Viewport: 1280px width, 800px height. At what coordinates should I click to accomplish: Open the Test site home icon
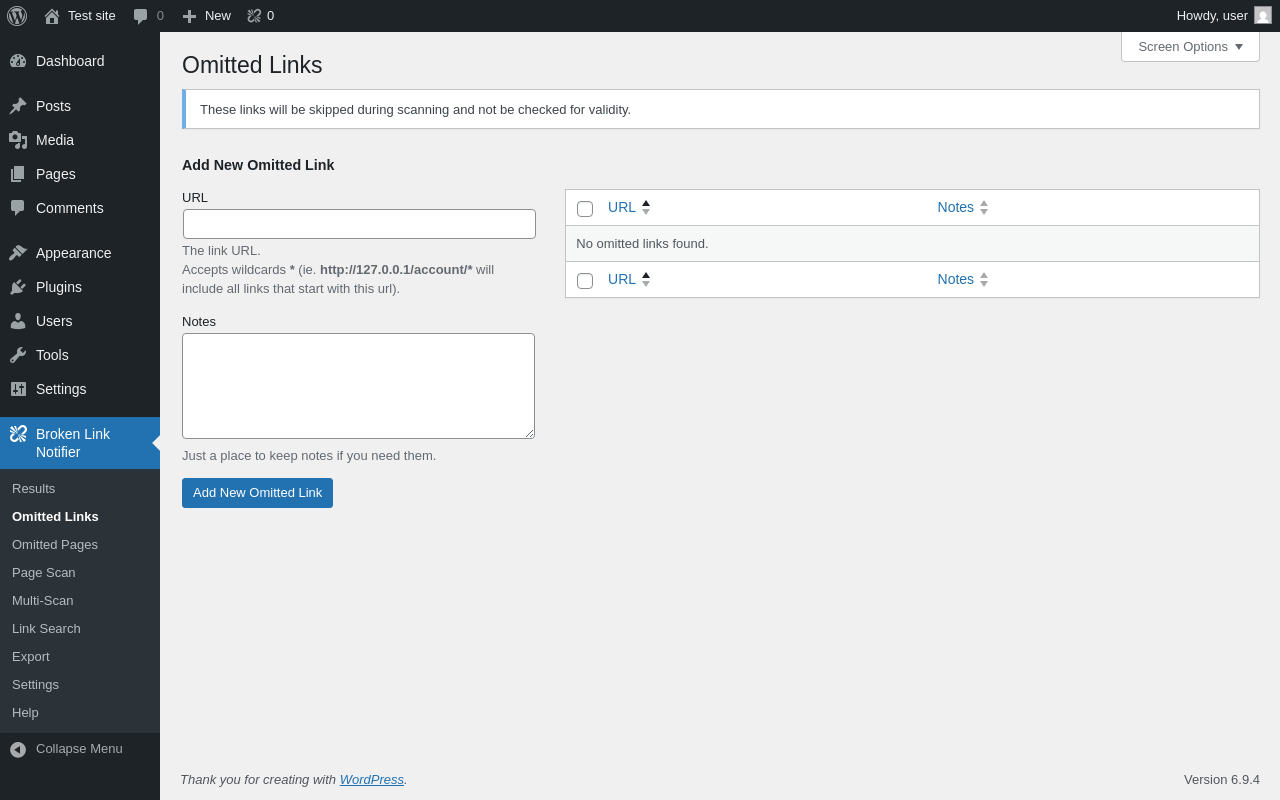point(52,16)
